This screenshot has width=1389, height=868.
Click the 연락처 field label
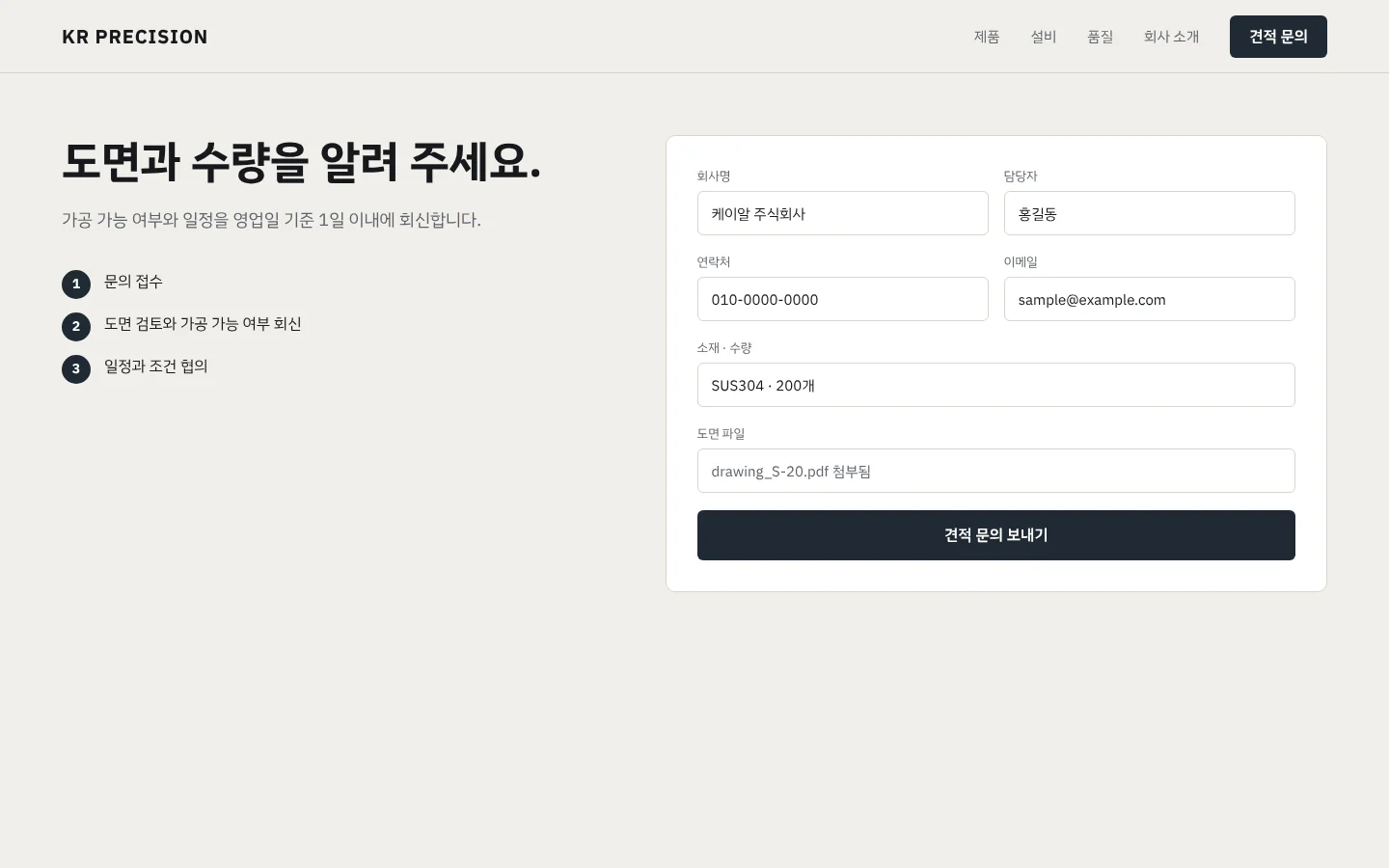pyautogui.click(x=714, y=262)
